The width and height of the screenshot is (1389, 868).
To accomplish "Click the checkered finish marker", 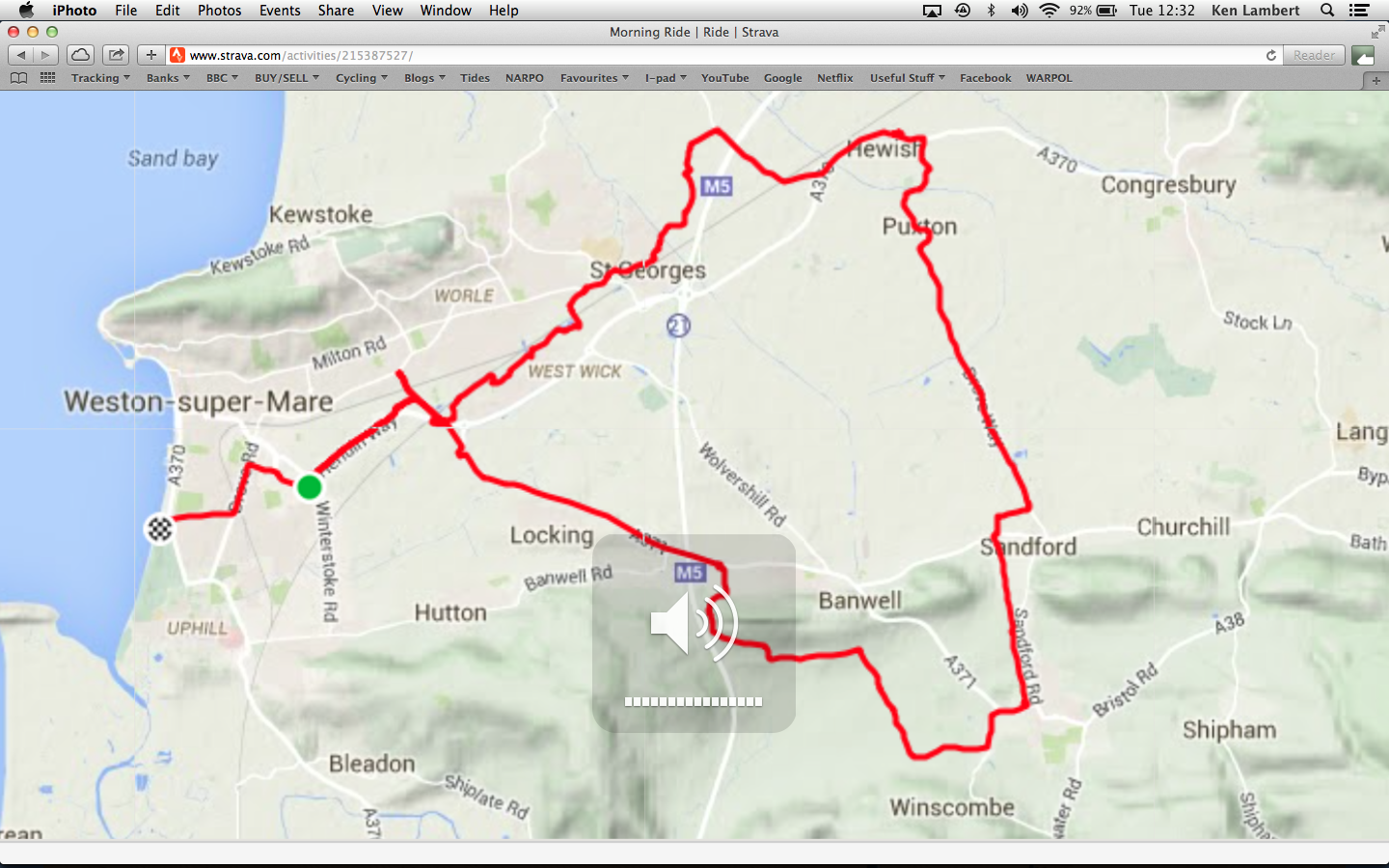I will tap(159, 529).
